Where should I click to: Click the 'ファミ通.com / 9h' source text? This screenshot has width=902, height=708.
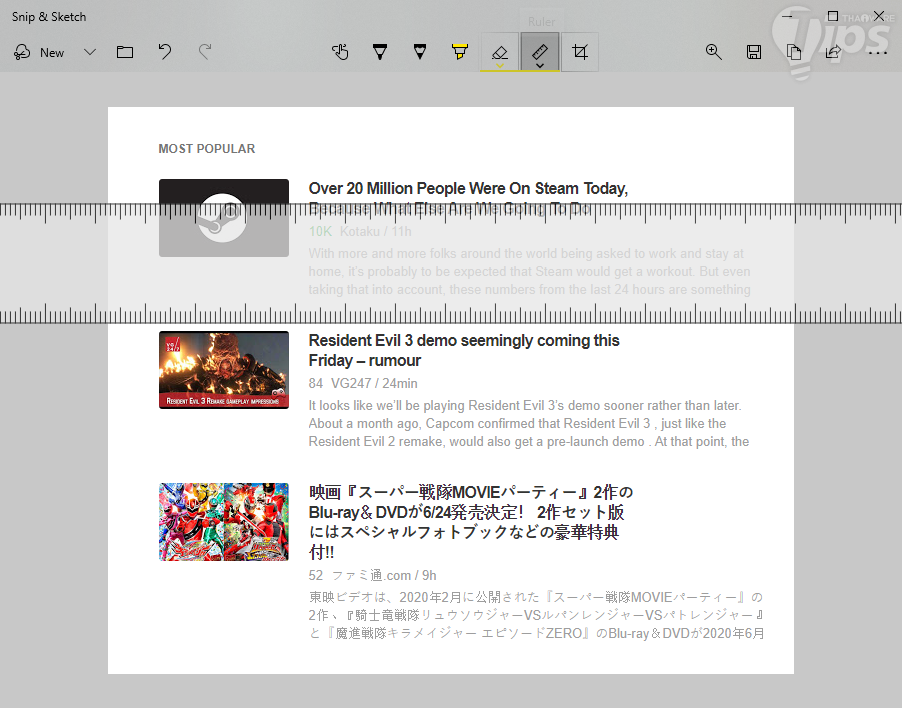click(x=384, y=576)
